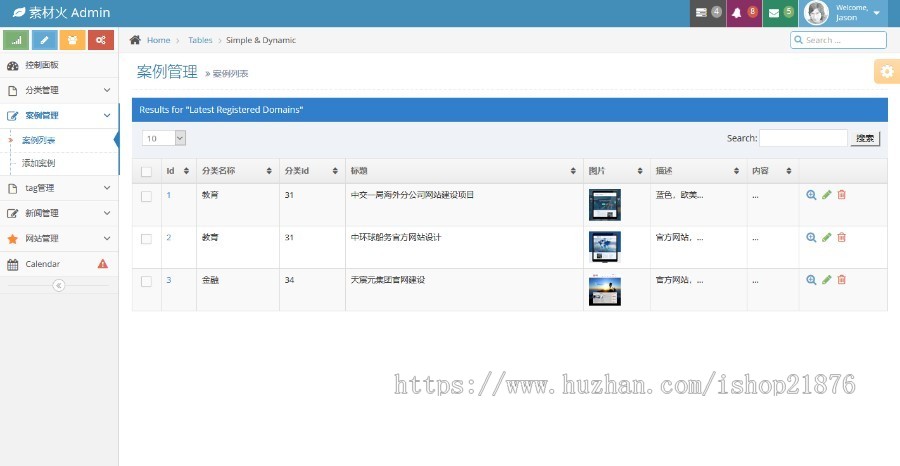Open Calendar in the sidebar

[x=59, y=263]
